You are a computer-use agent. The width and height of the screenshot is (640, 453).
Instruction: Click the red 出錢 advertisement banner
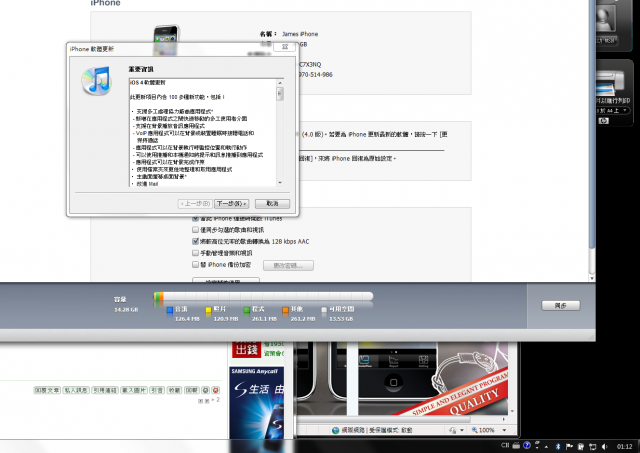point(247,350)
